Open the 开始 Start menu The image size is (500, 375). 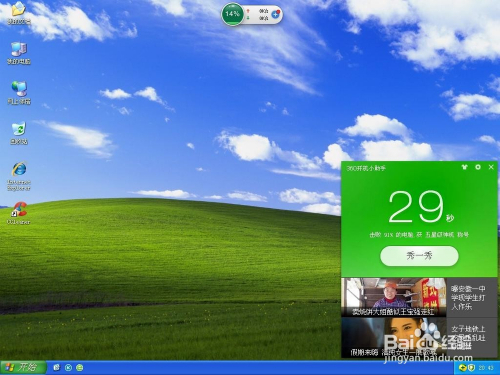point(23,367)
